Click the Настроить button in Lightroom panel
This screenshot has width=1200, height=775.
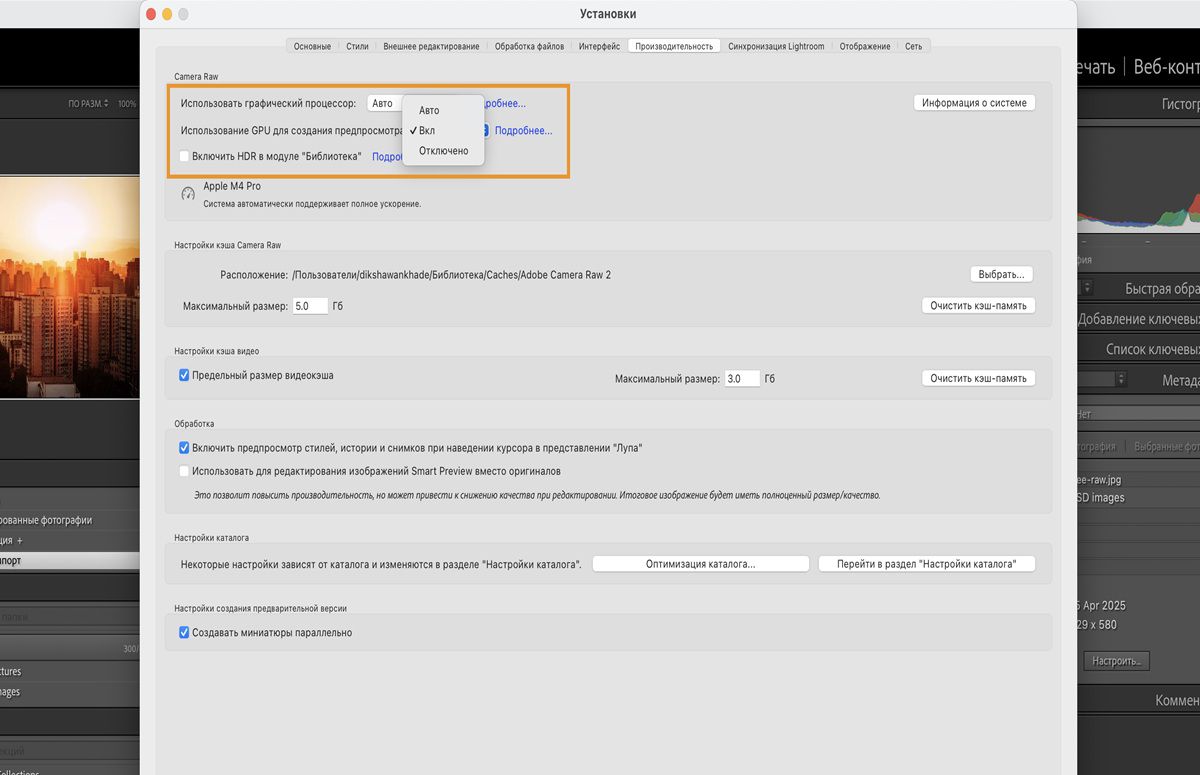pos(1117,661)
